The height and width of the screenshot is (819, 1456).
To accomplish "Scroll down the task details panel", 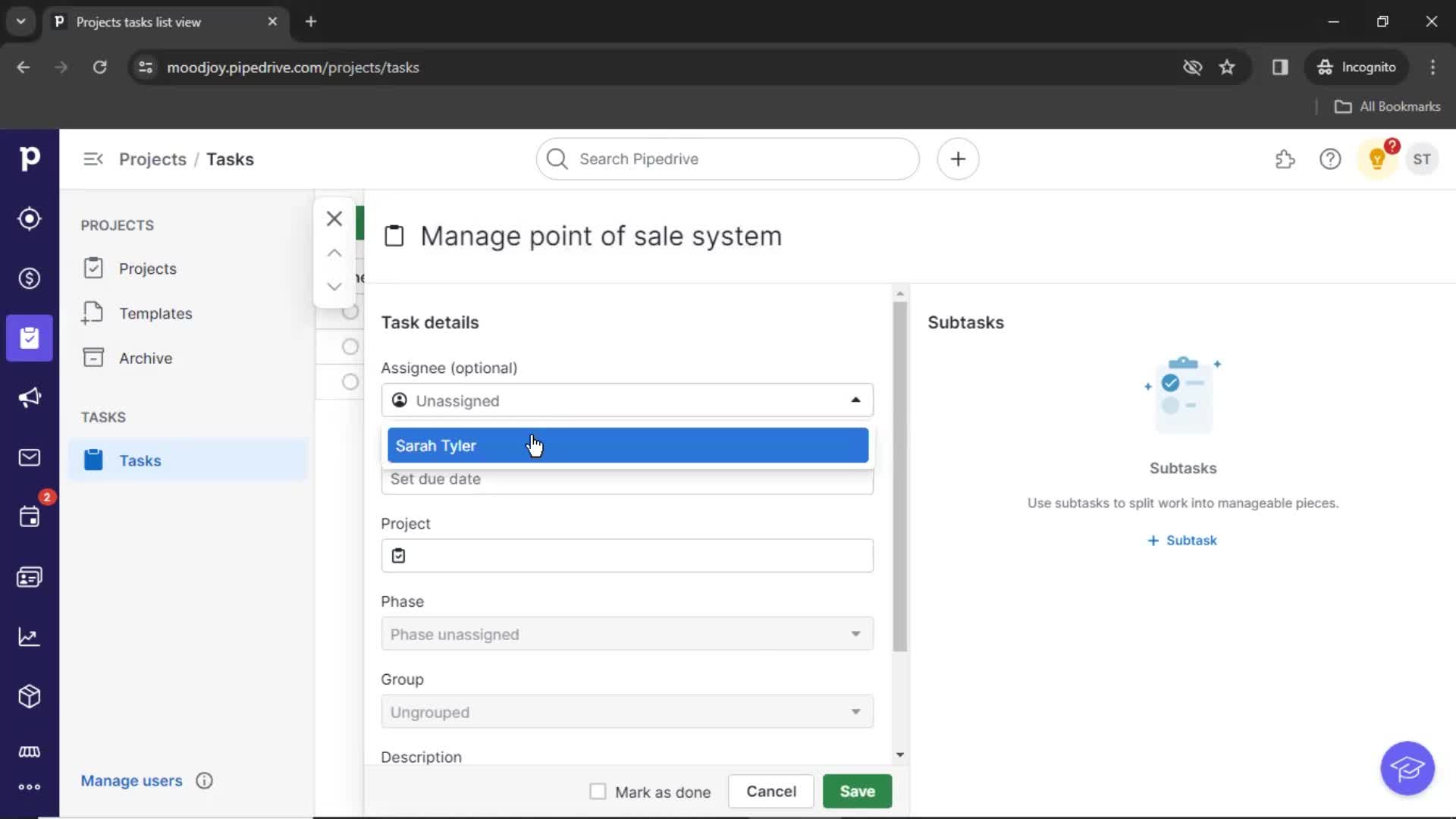I will coord(899,757).
